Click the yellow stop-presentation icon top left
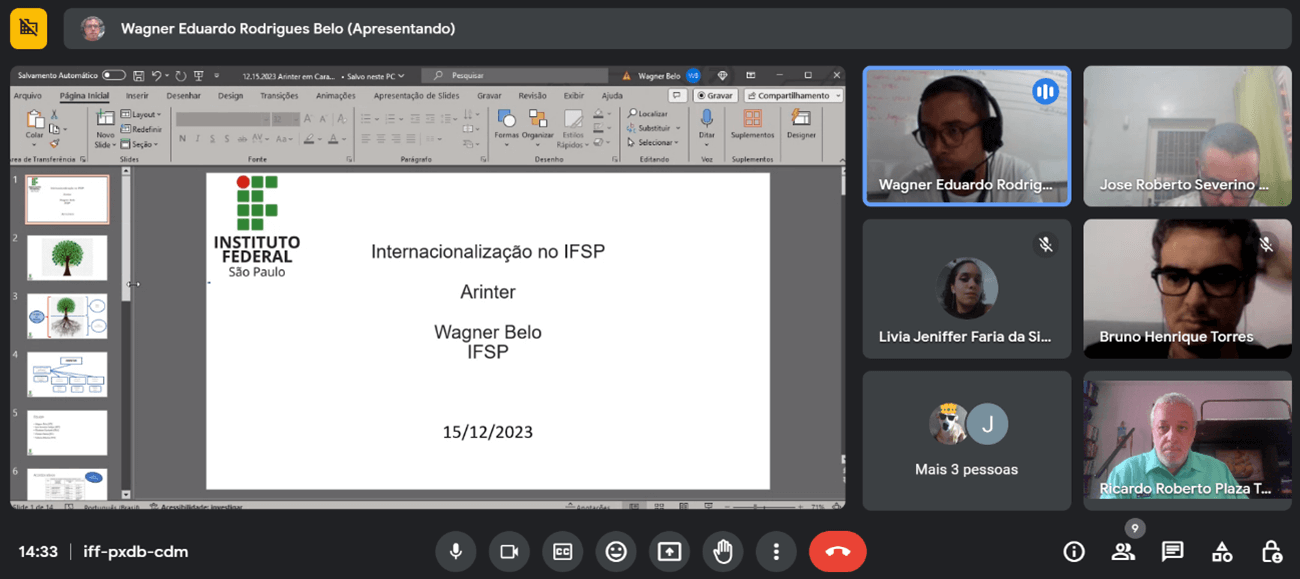Viewport: 1300px width, 579px height. (x=29, y=29)
